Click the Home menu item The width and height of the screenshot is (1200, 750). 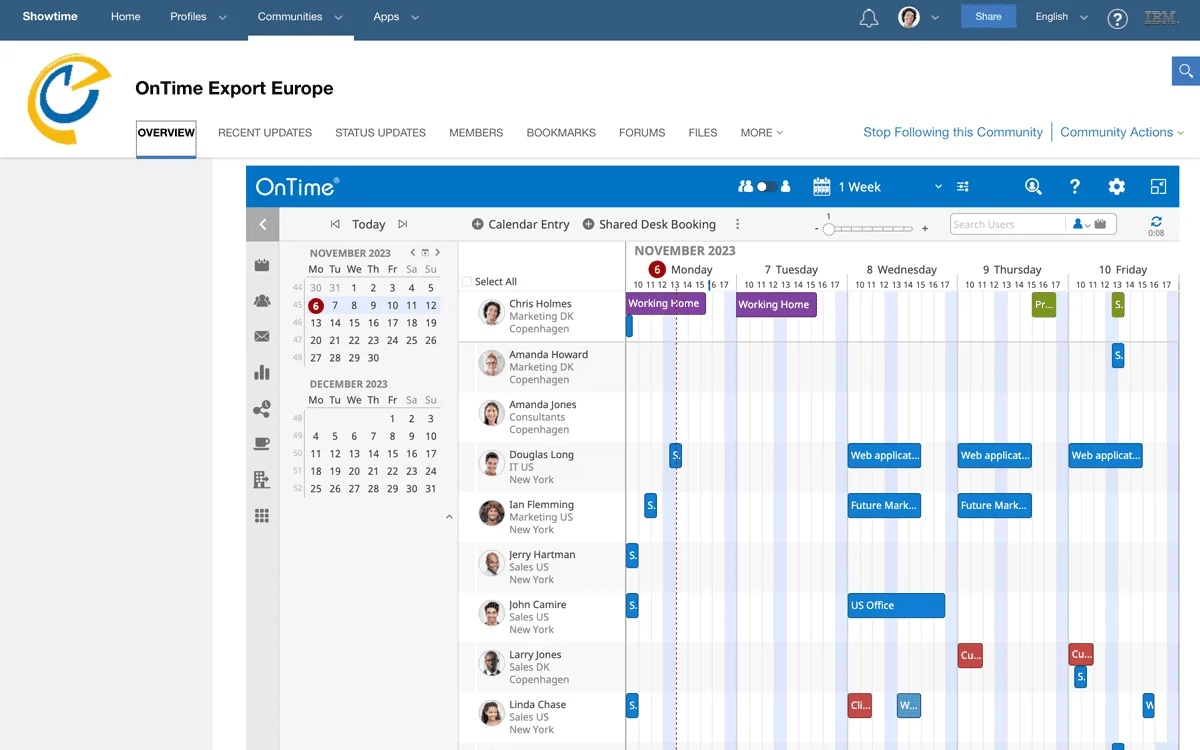(x=126, y=17)
